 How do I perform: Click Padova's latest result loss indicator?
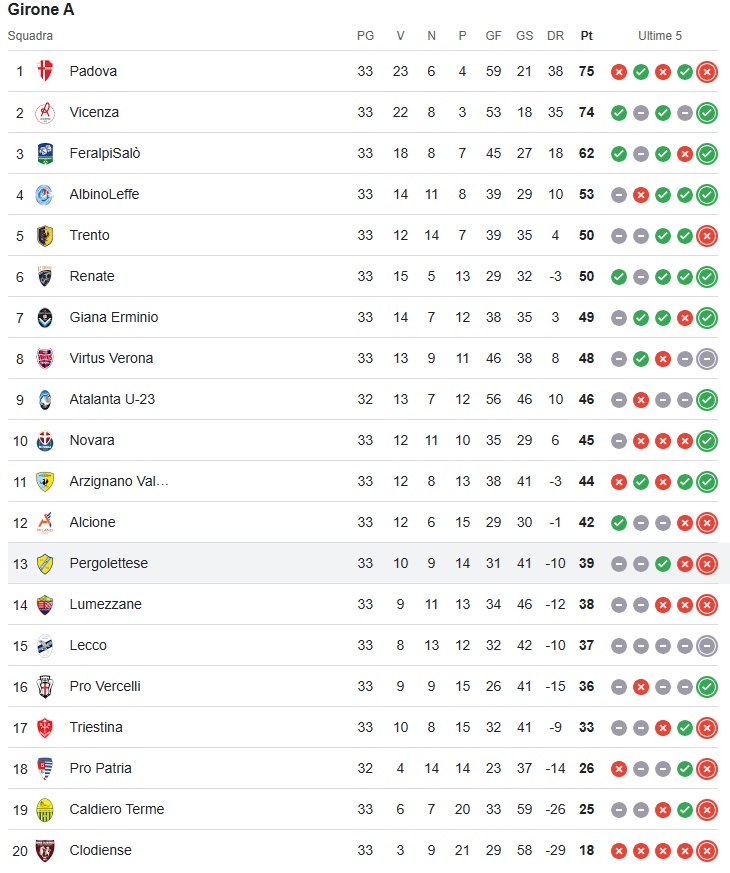coord(707,71)
